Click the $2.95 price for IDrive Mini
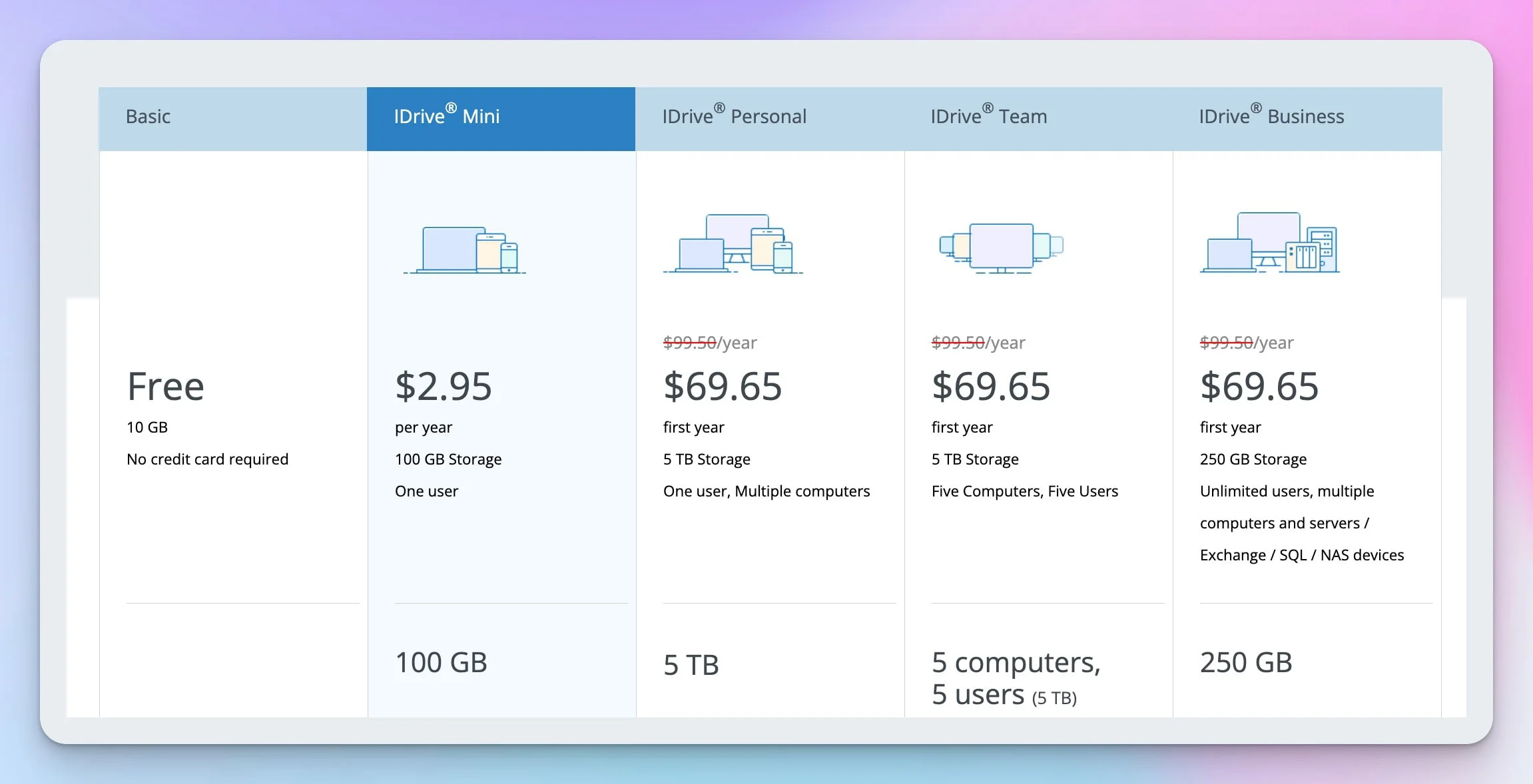The height and width of the screenshot is (784, 1533). pyautogui.click(x=443, y=386)
